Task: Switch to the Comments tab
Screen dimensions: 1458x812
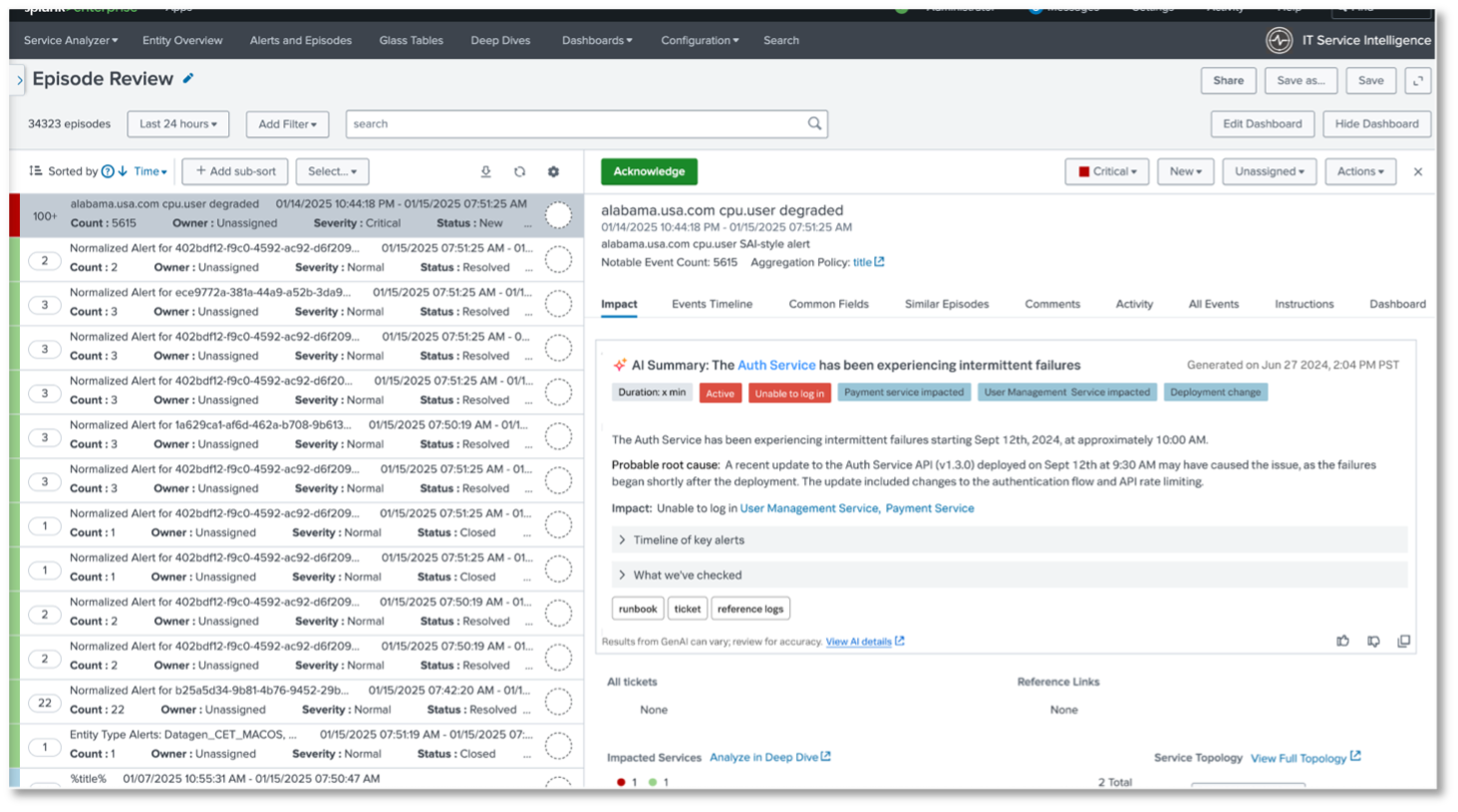Action: (x=1052, y=304)
